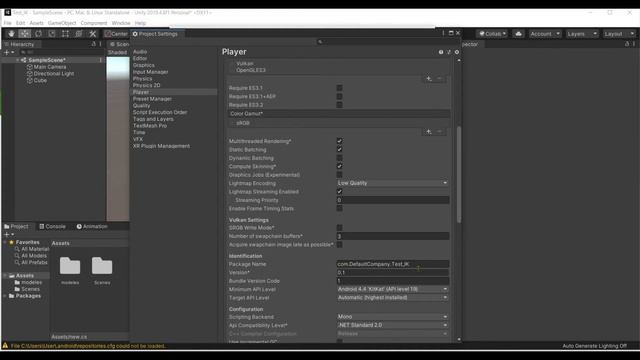Screen dimensions: 640x360
Task: Click the cloud services icon
Action: tap(518, 34)
